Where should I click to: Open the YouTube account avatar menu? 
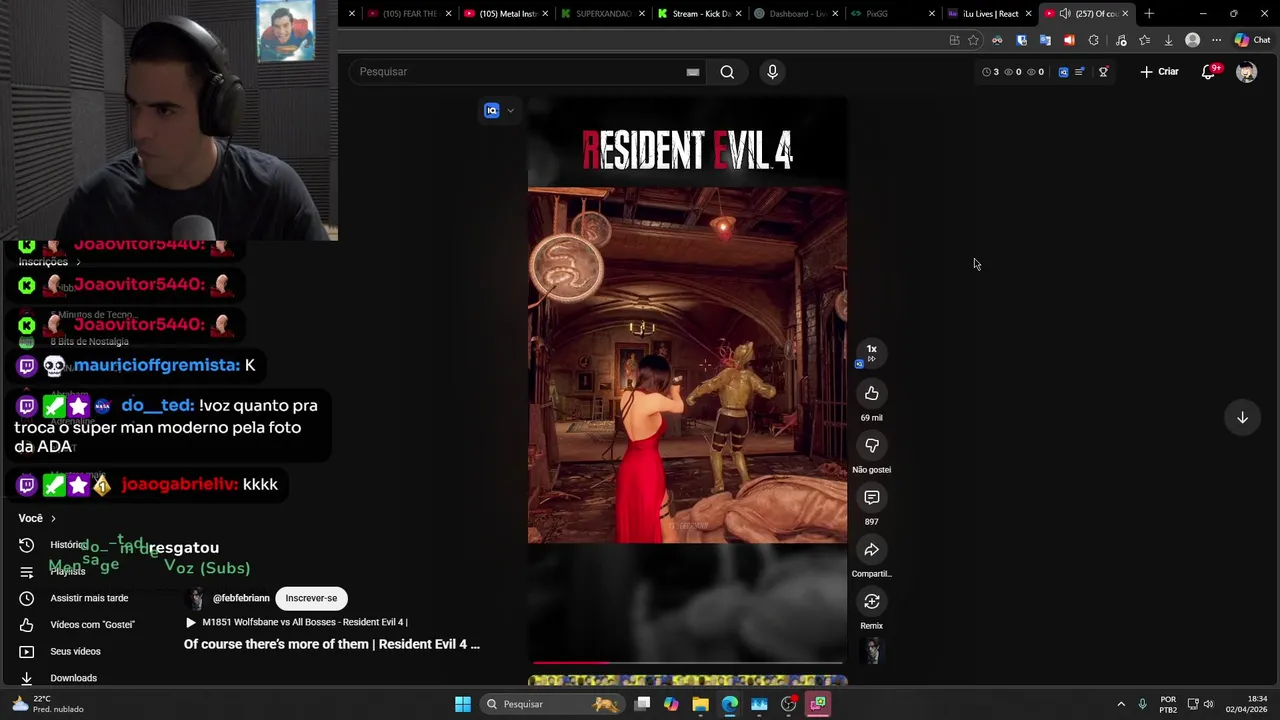point(1246,72)
